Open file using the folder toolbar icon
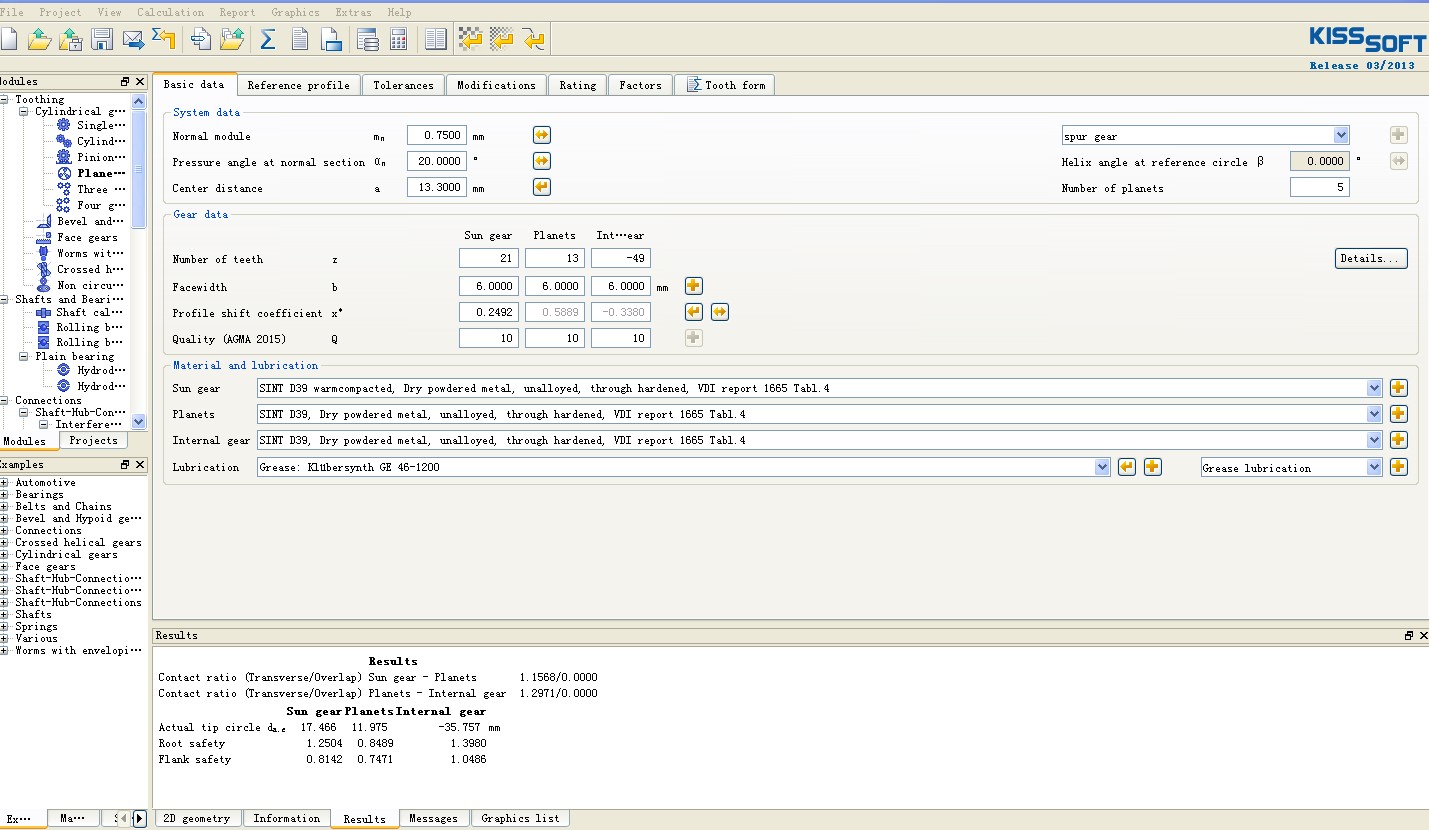This screenshot has height=830, width=1429. pyautogui.click(x=39, y=39)
